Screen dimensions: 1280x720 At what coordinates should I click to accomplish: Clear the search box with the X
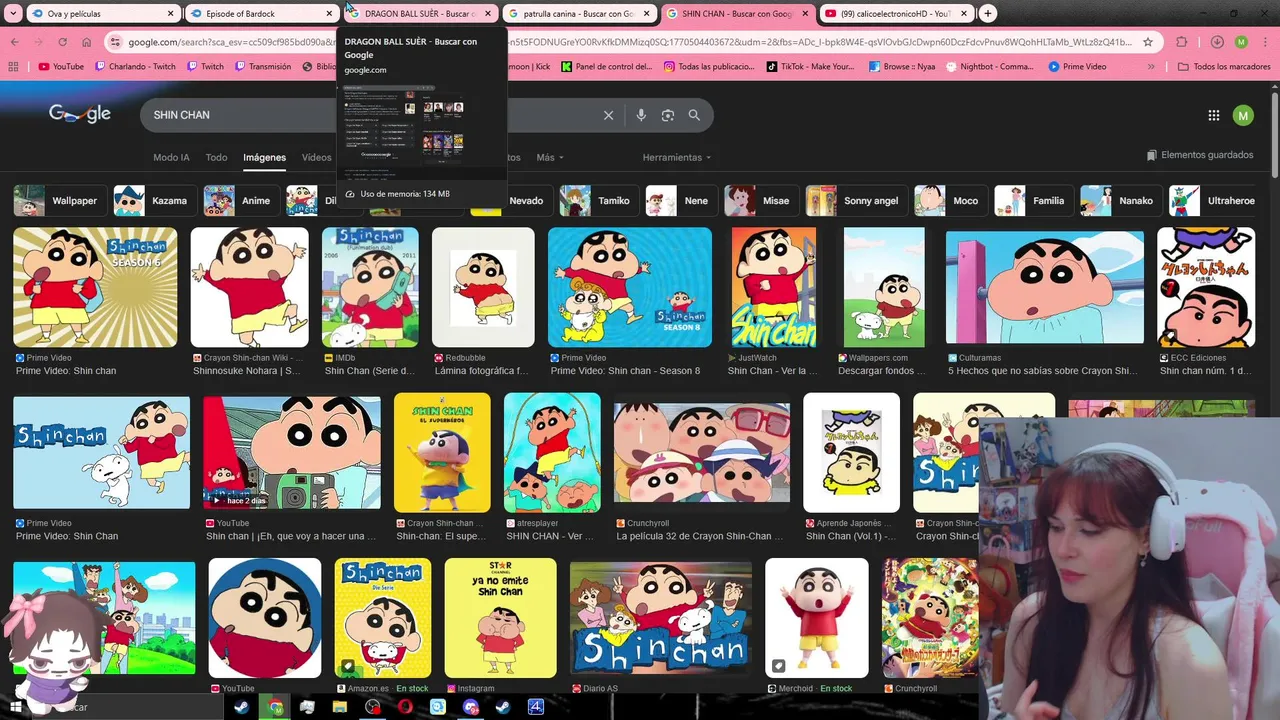(608, 115)
